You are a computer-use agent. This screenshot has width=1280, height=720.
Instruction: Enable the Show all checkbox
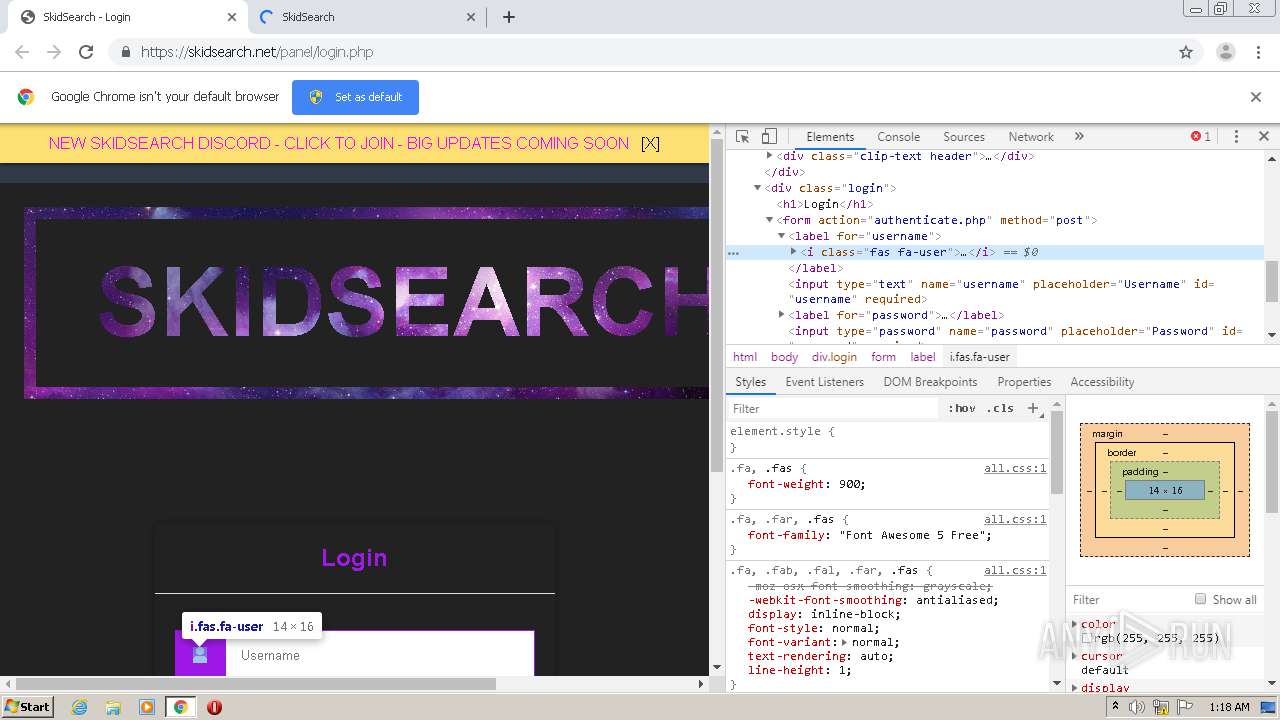tap(1200, 599)
